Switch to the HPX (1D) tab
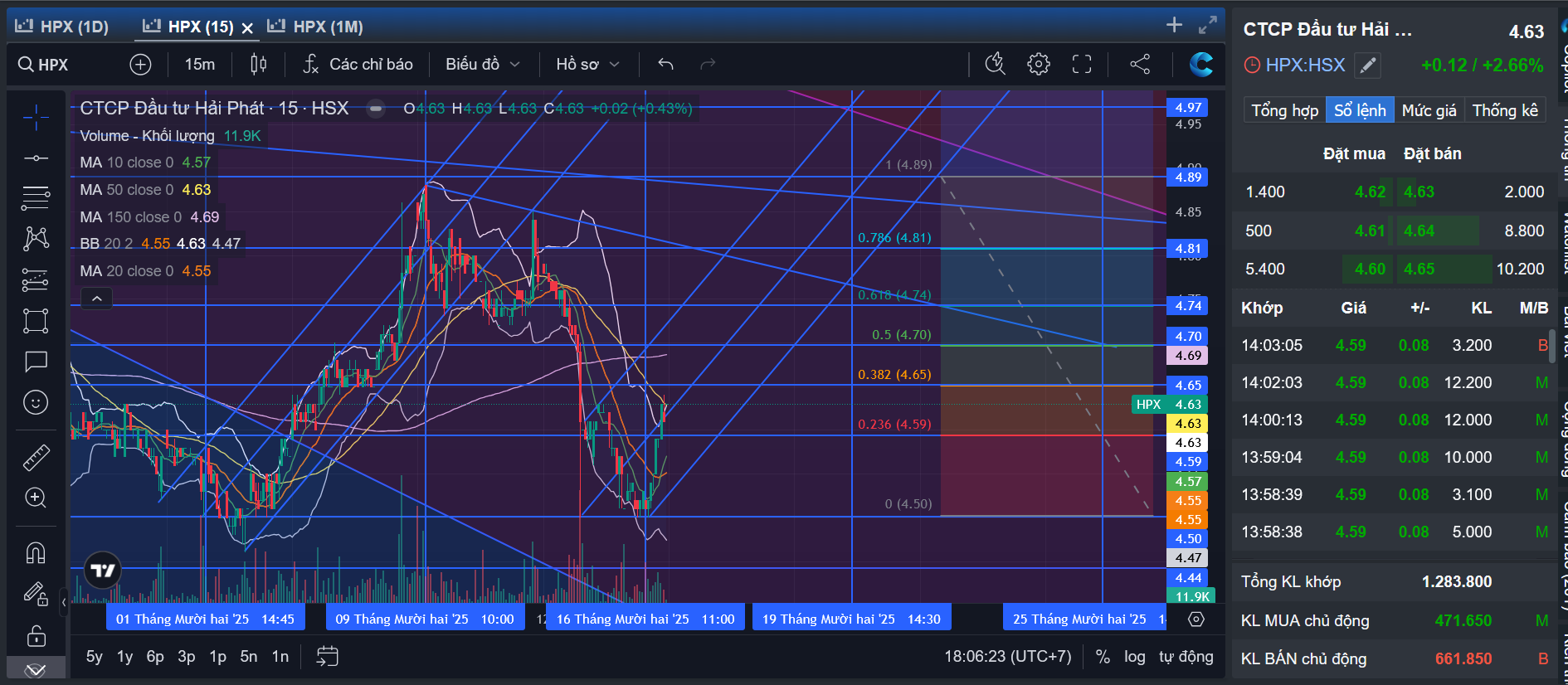Viewport: 1568px width, 685px height. pyautogui.click(x=62, y=27)
